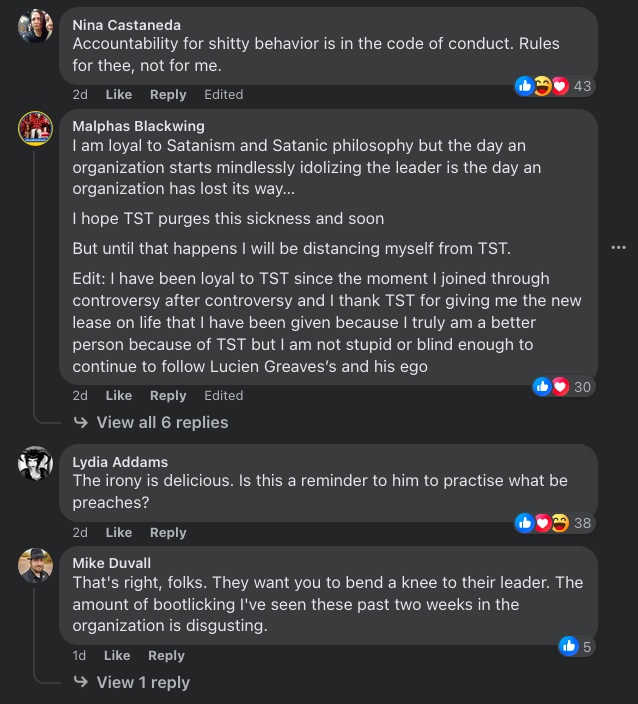638x704 pixels.
Task: View edit history of Nina's comment
Action: [223, 95]
